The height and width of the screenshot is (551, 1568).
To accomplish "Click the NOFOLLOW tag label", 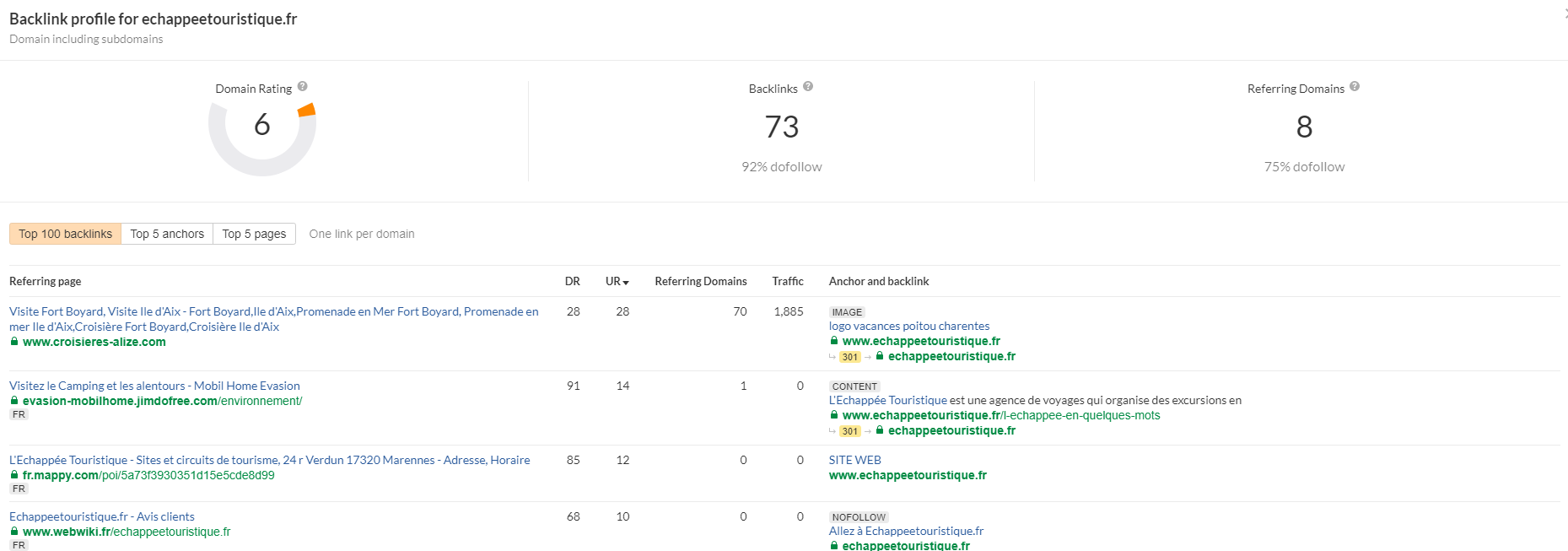I will click(x=859, y=517).
